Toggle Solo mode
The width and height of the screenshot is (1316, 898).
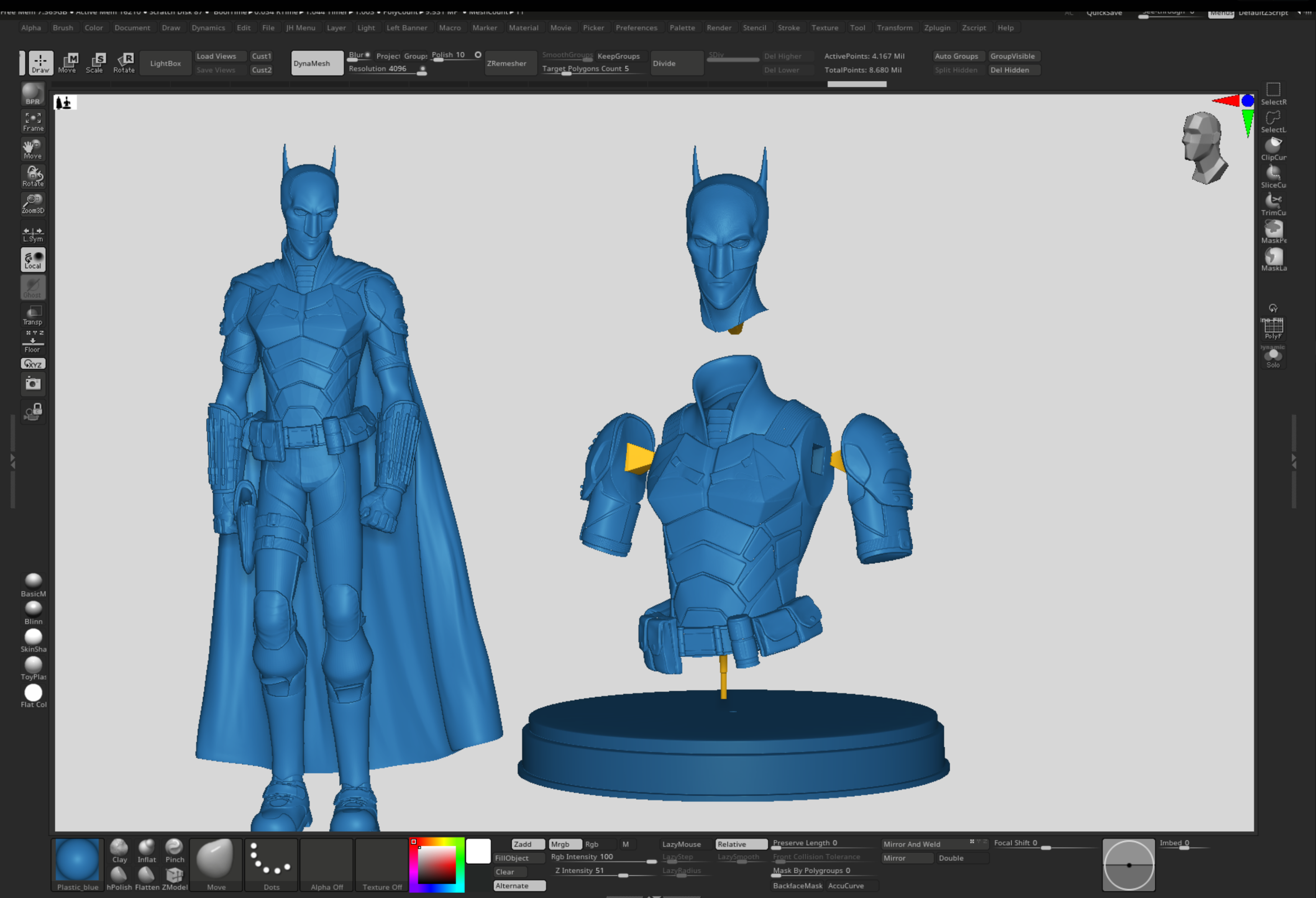click(1273, 358)
